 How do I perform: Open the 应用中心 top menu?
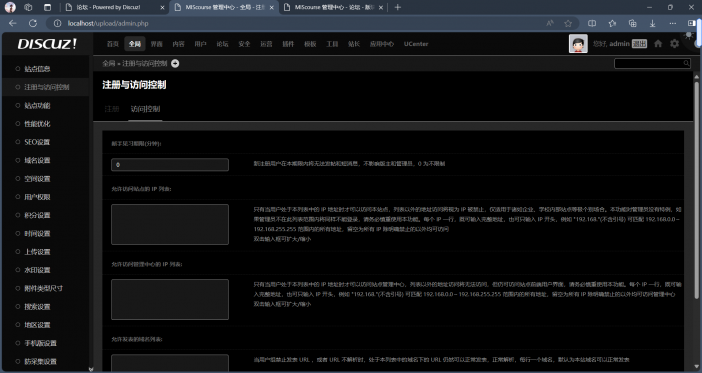point(381,44)
